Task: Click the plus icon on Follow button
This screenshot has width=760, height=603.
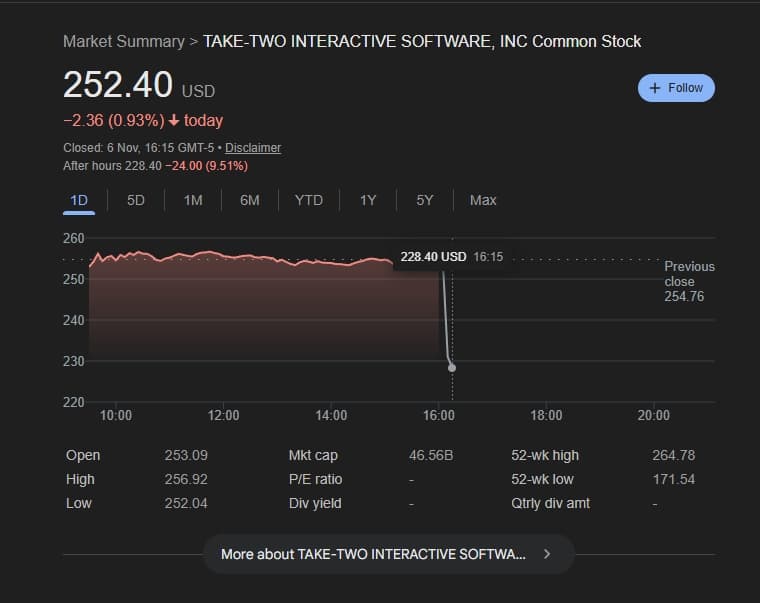Action: coord(655,88)
